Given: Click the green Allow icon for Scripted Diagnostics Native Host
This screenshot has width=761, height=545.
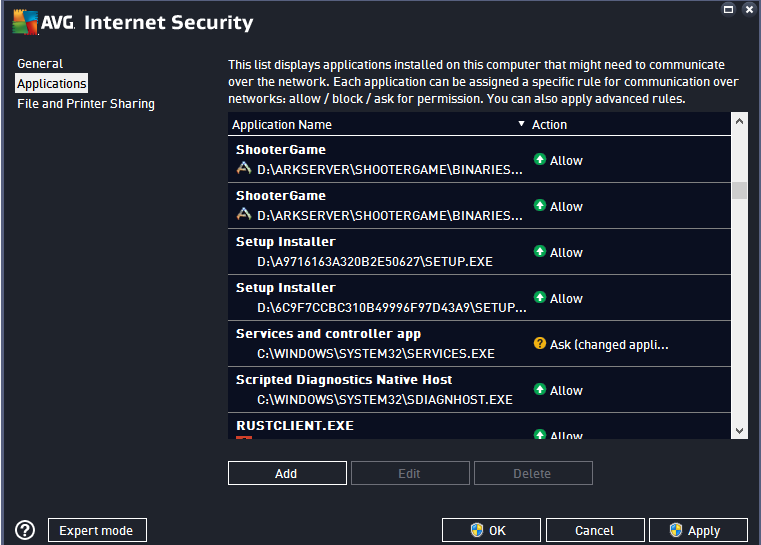Looking at the screenshot, I should [540, 390].
